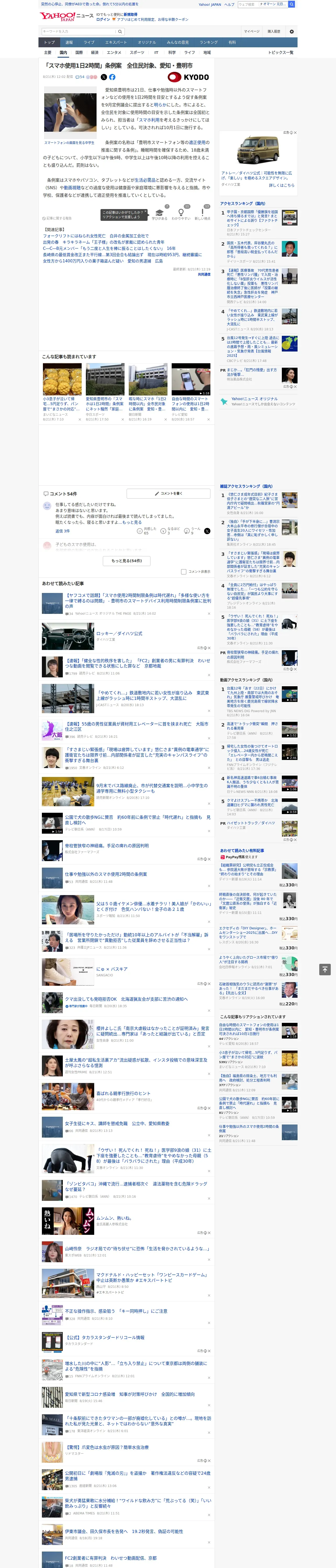336x1568 pixels.
Task: Click the Yahoo! JAPAN News logo
Action: 66,16
